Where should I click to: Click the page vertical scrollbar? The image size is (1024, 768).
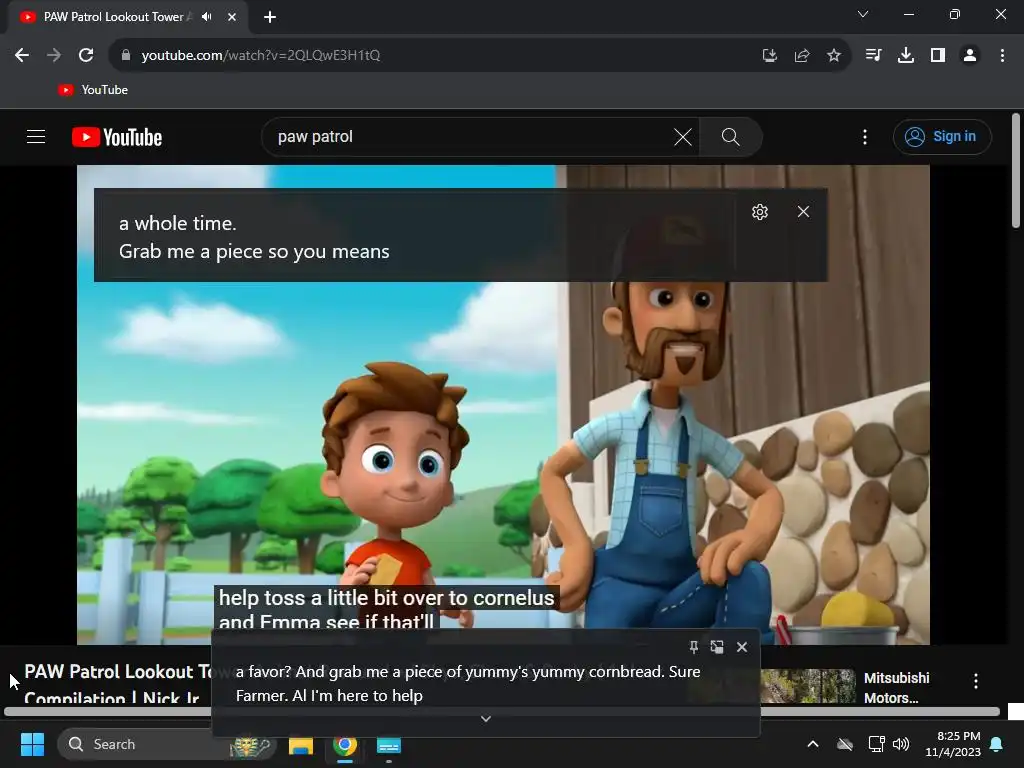pos(1016,171)
